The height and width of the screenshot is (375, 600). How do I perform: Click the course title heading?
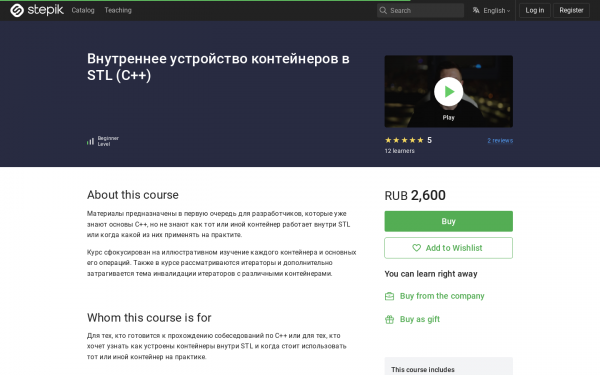point(218,67)
